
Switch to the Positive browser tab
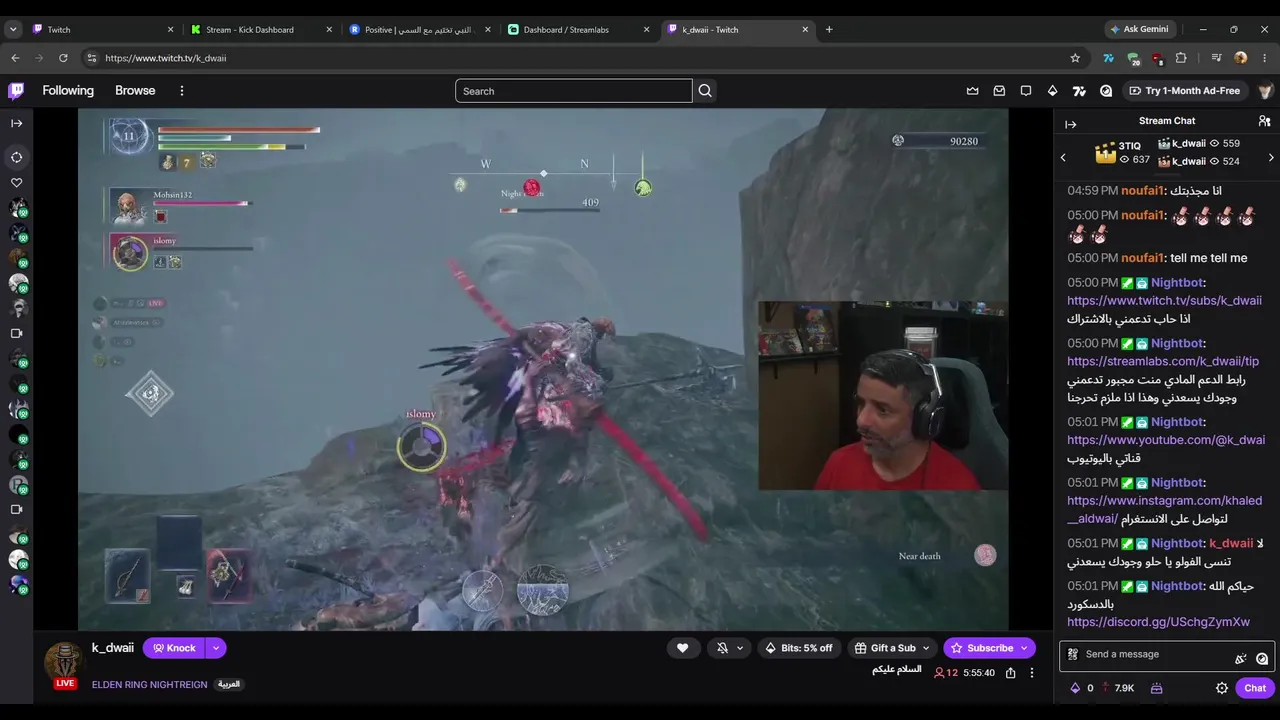[x=420, y=30]
